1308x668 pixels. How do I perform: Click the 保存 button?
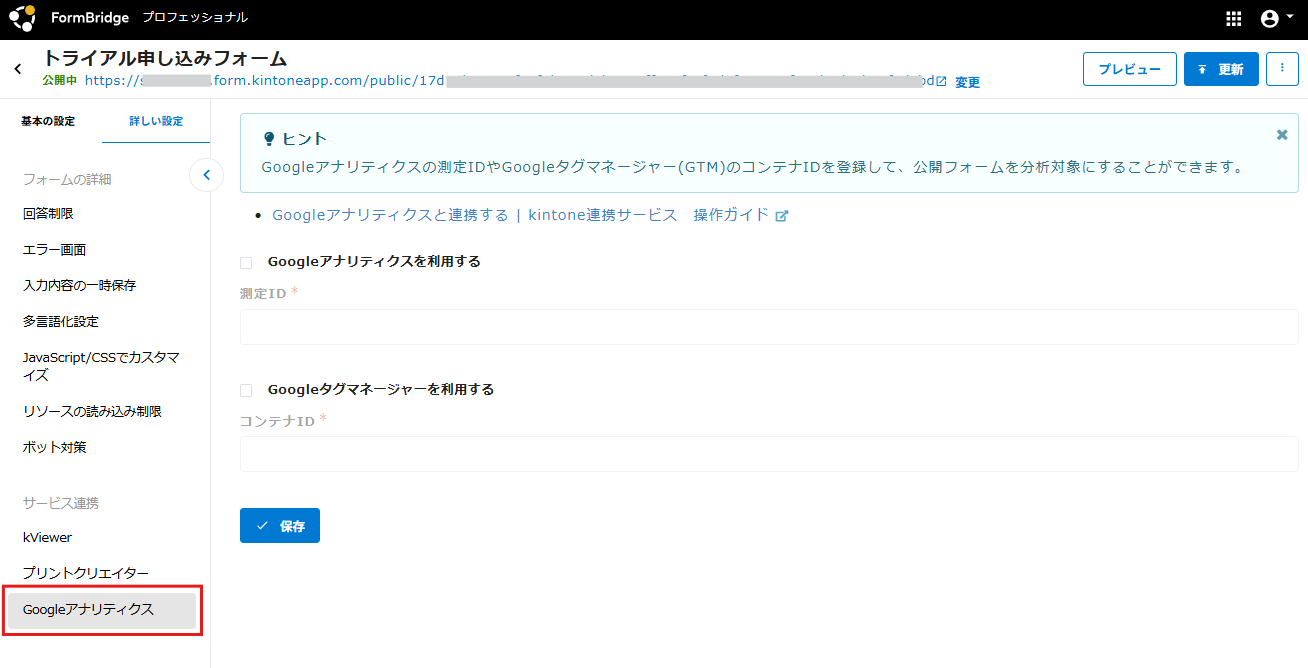pyautogui.click(x=280, y=526)
